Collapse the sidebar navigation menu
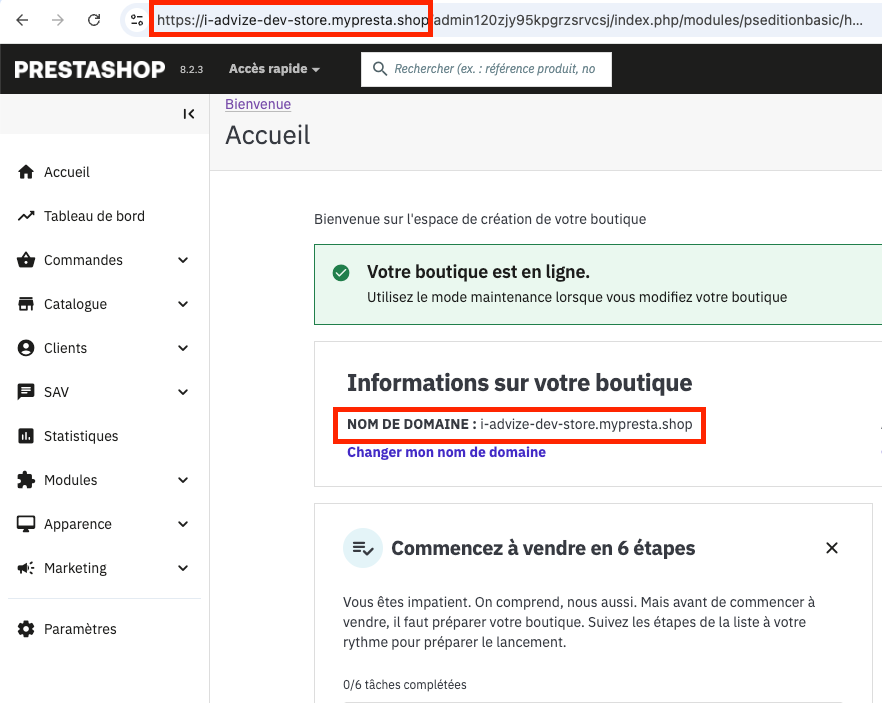 coord(188,114)
